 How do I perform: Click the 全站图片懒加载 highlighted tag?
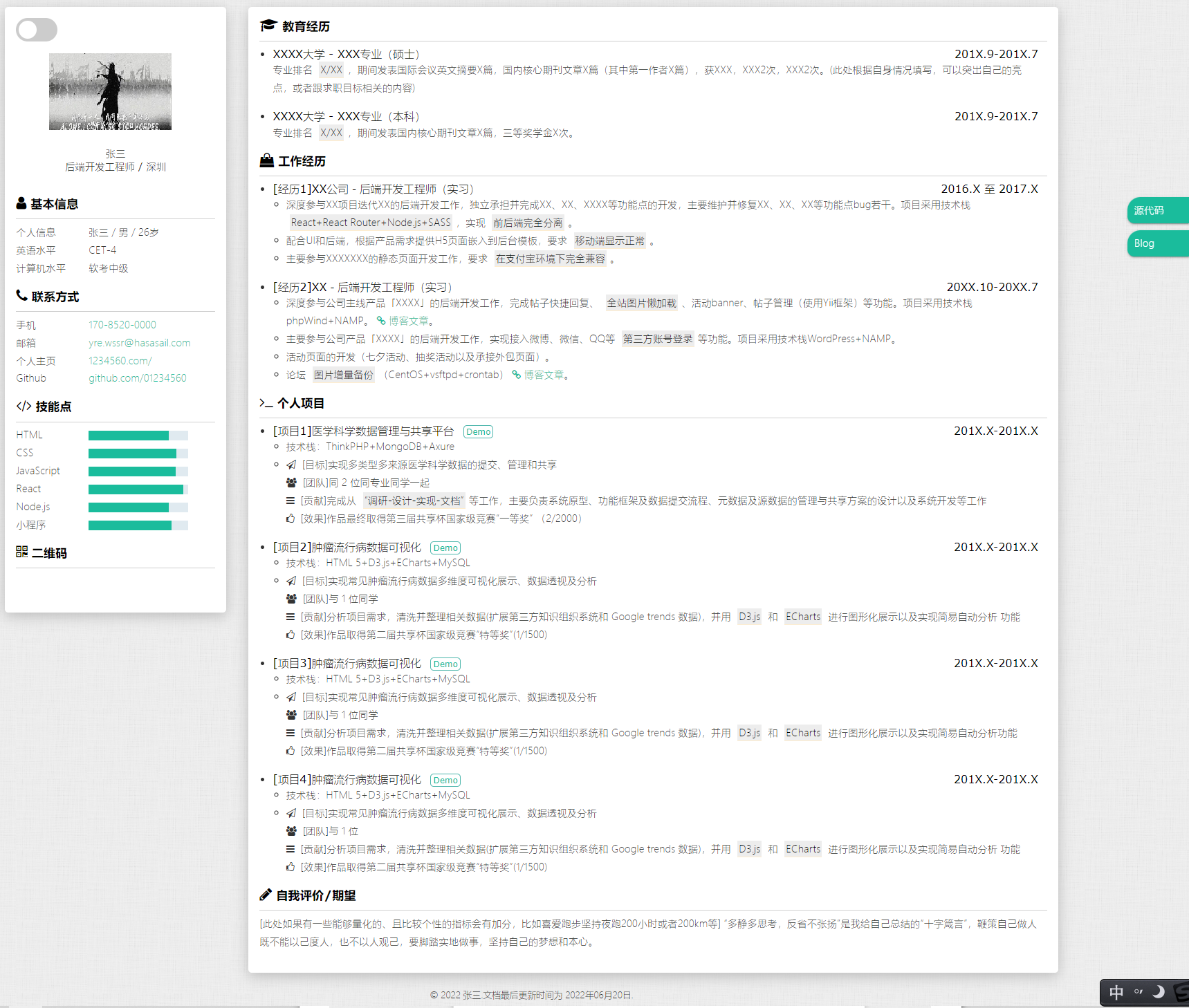(642, 303)
